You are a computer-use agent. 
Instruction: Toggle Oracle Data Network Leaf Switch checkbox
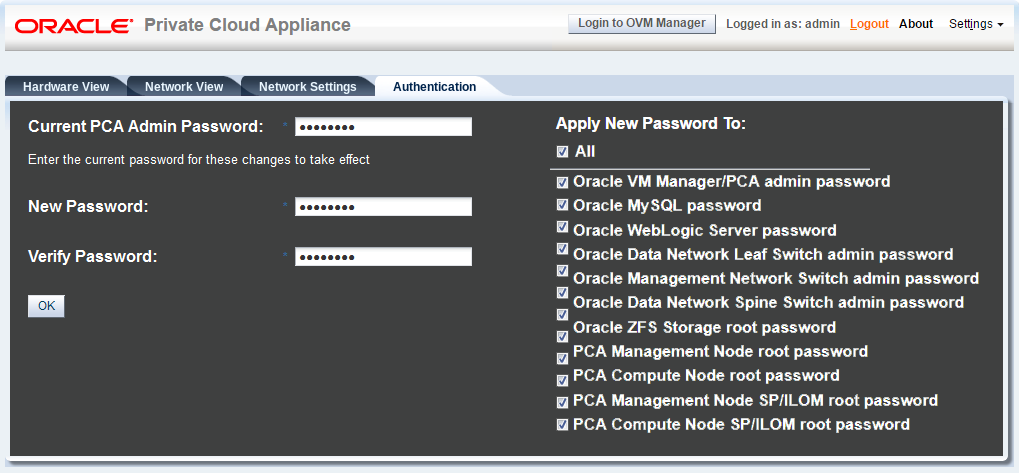click(562, 248)
